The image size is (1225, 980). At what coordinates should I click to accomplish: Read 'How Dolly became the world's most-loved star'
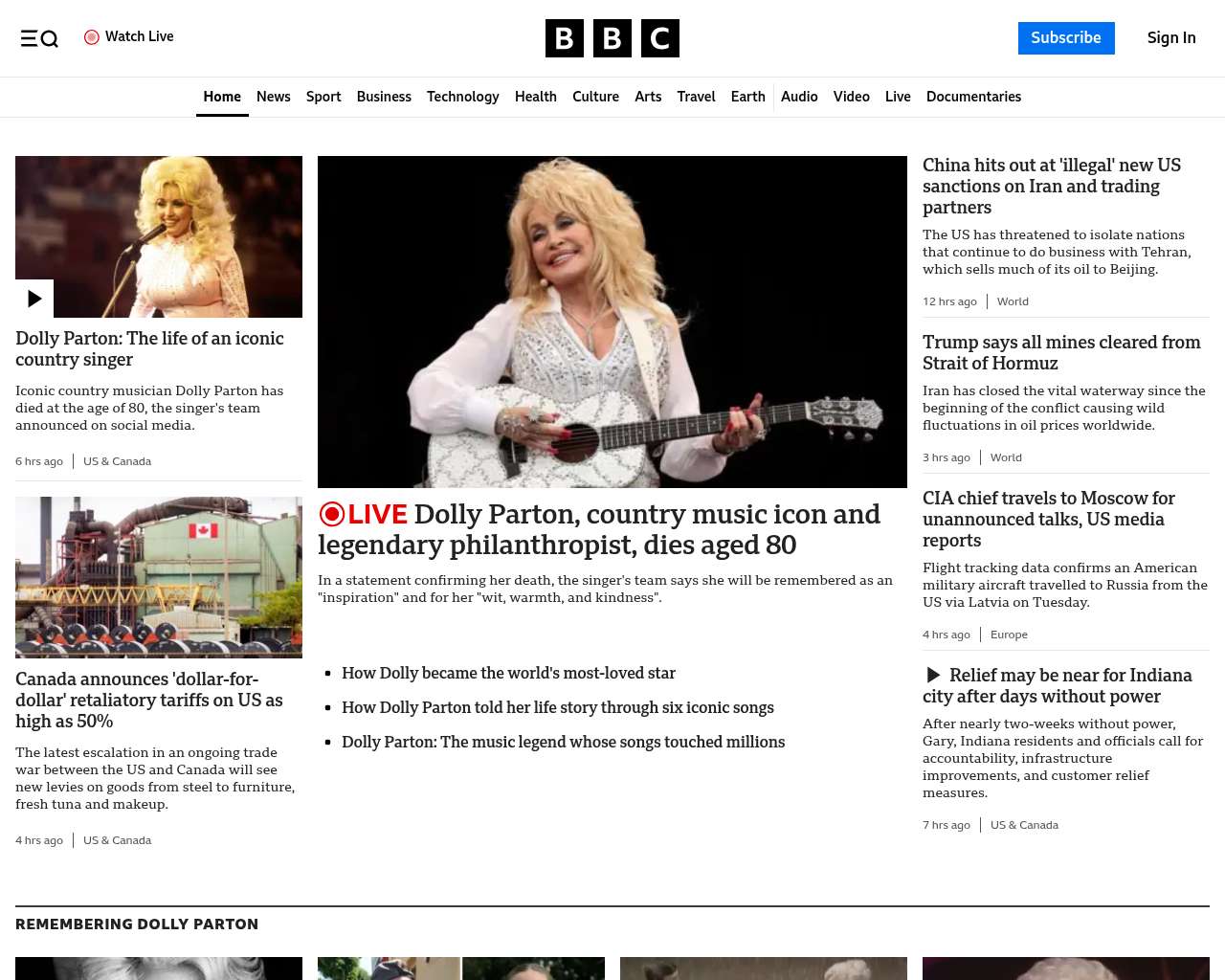[x=508, y=673]
